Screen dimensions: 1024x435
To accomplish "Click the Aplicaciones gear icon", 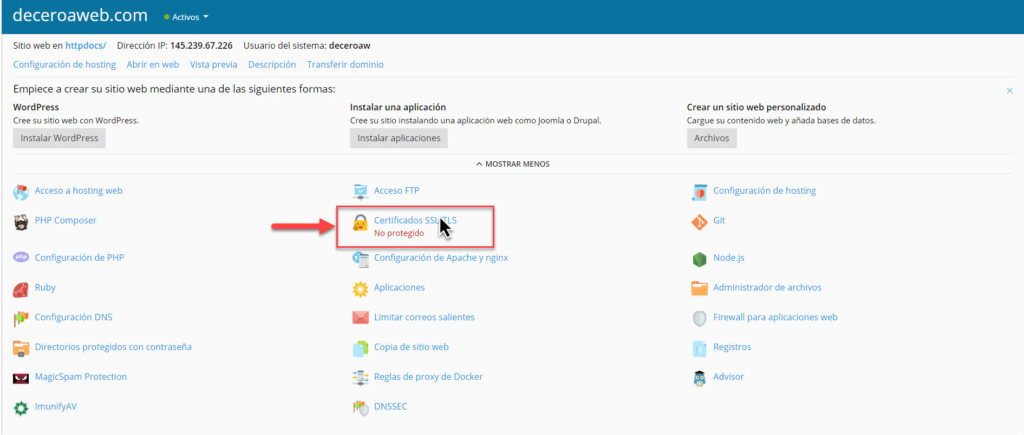I will [360, 288].
